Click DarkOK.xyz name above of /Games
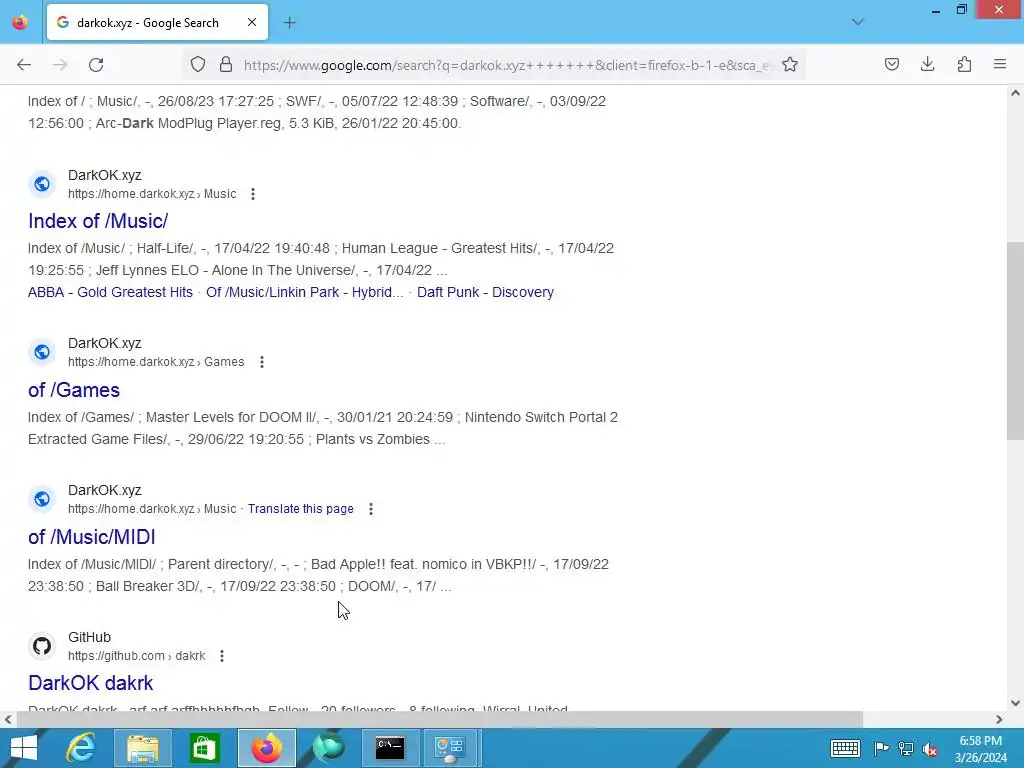Screen dimensions: 1024x768 tap(104, 344)
